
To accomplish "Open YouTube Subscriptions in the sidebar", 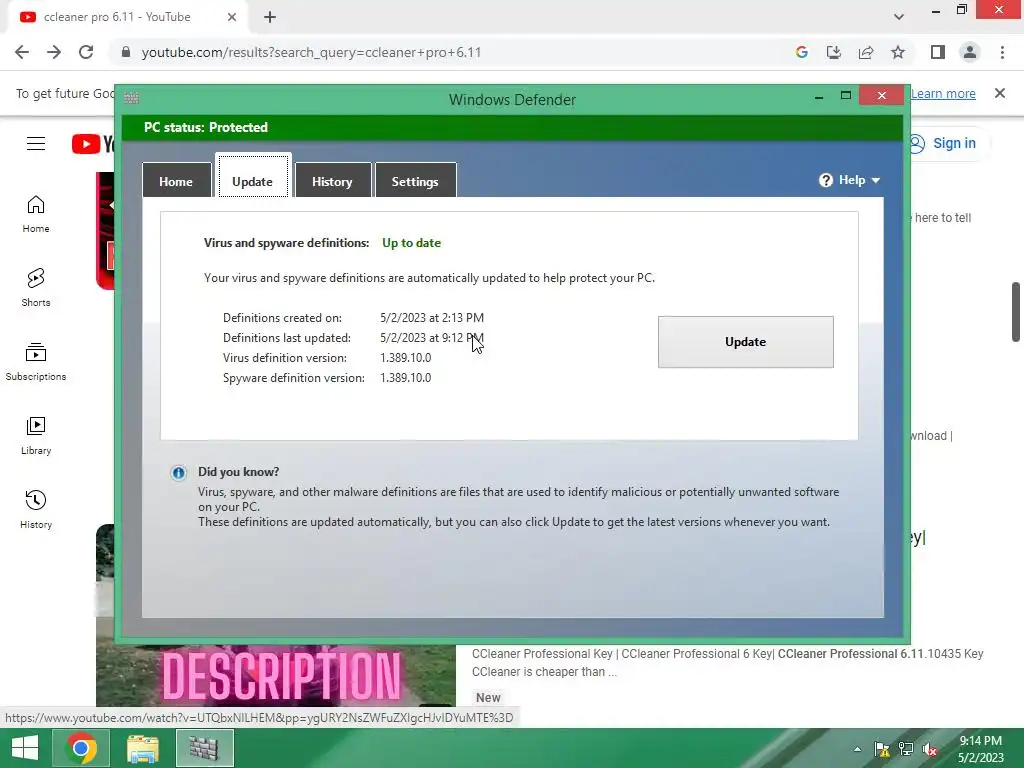I will [36, 362].
